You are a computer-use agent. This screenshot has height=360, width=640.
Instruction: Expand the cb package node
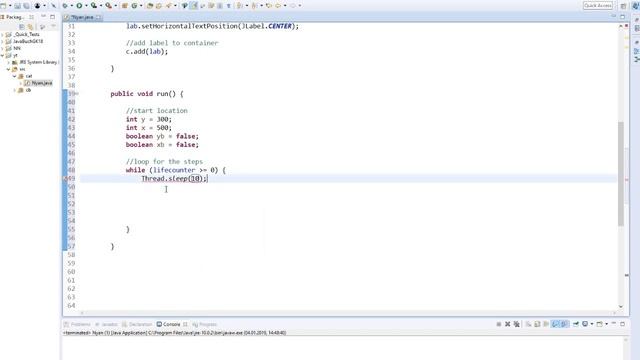tap(15, 90)
